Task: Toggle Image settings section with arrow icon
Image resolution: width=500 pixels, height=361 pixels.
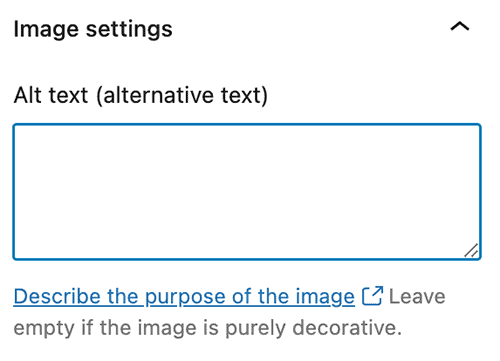Action: (460, 26)
